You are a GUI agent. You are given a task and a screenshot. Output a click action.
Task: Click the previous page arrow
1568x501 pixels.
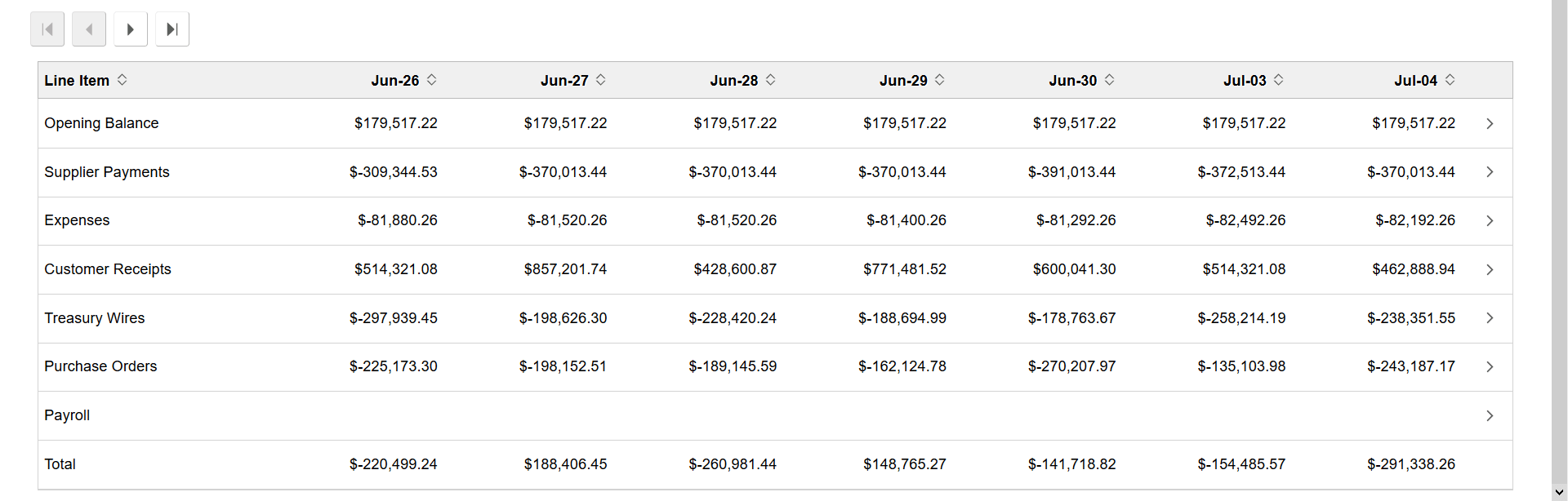tap(88, 29)
